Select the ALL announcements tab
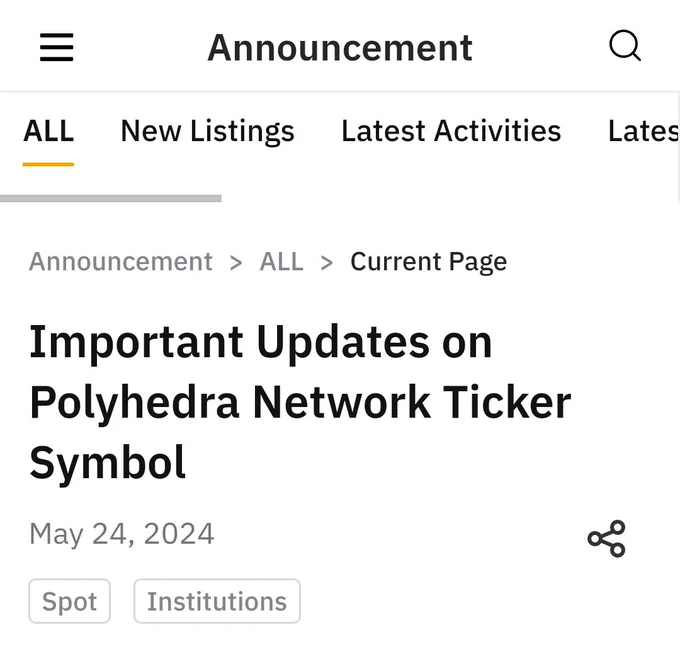 (49, 131)
